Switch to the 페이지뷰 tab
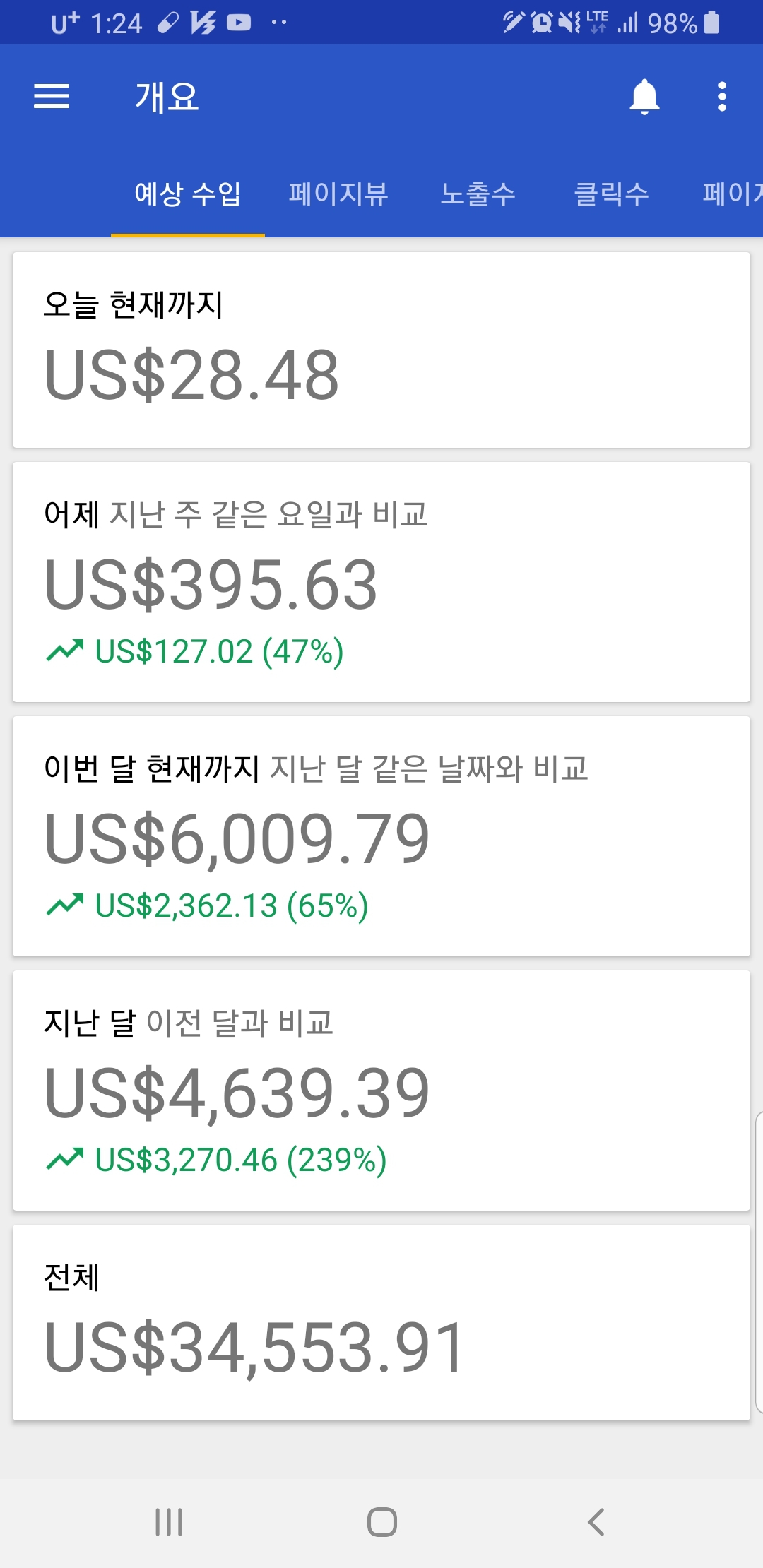Viewport: 763px width, 1568px height. pyautogui.click(x=338, y=194)
